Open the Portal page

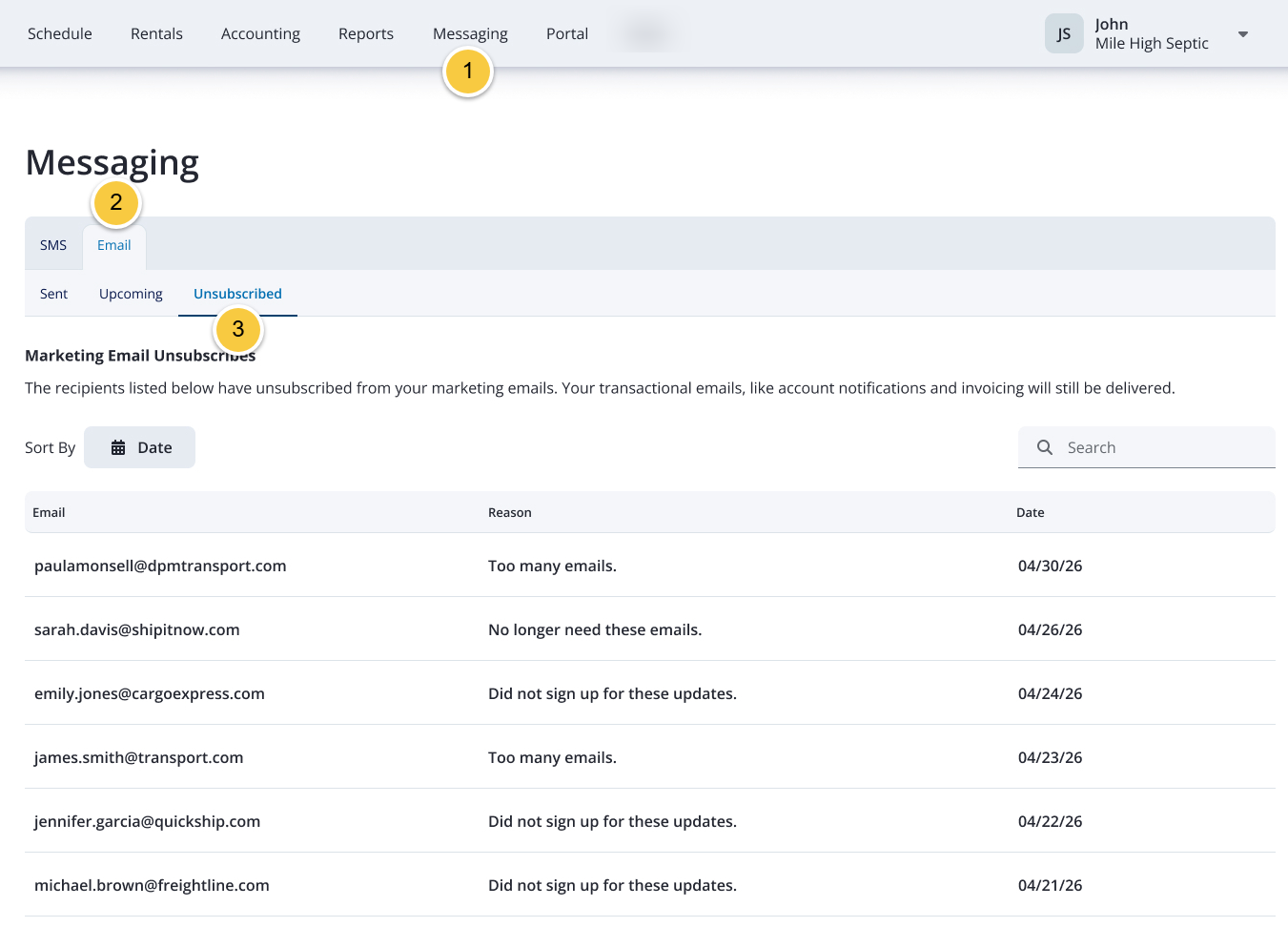pos(567,33)
